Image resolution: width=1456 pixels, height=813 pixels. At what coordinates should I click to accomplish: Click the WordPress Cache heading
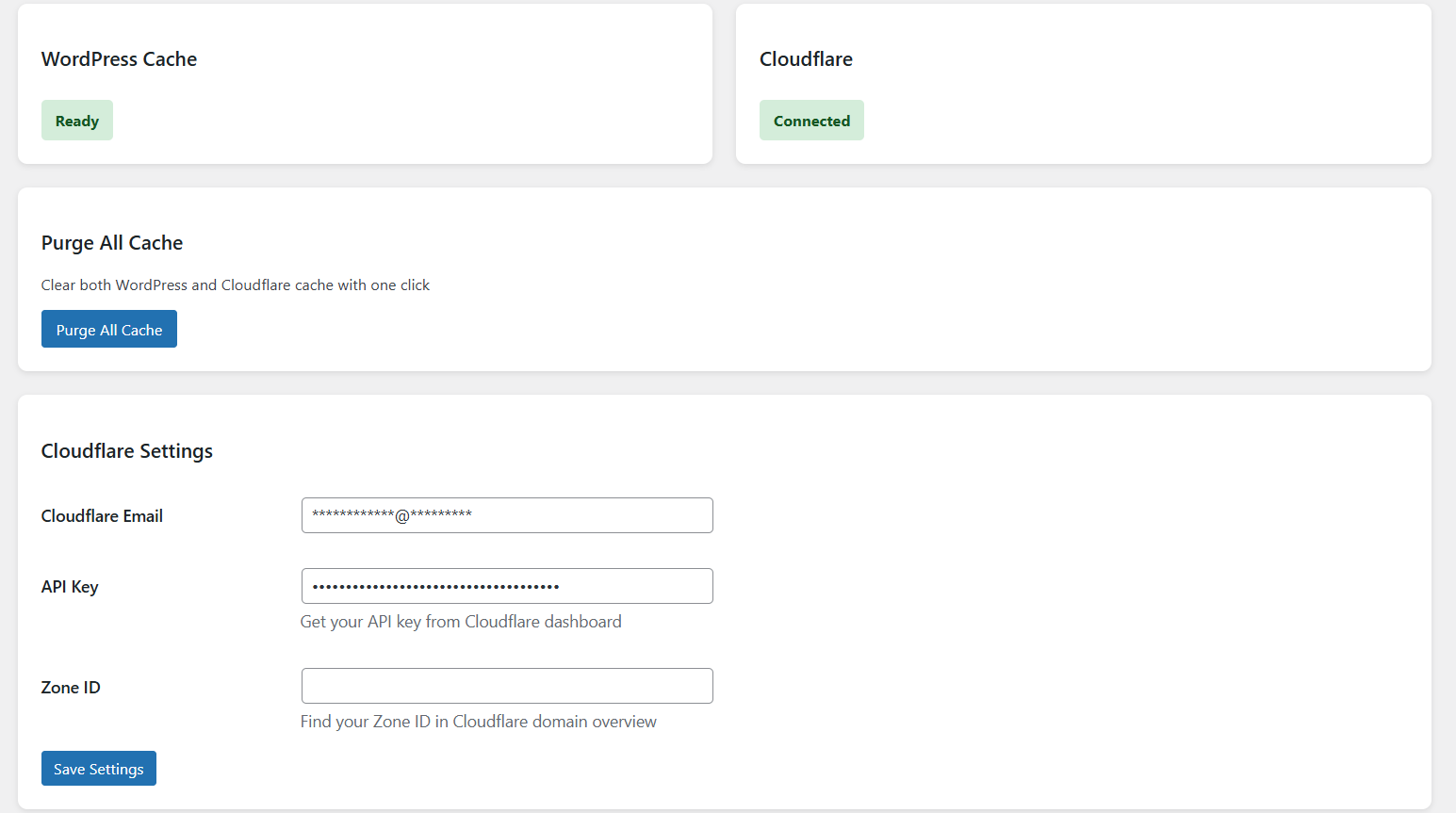click(120, 59)
